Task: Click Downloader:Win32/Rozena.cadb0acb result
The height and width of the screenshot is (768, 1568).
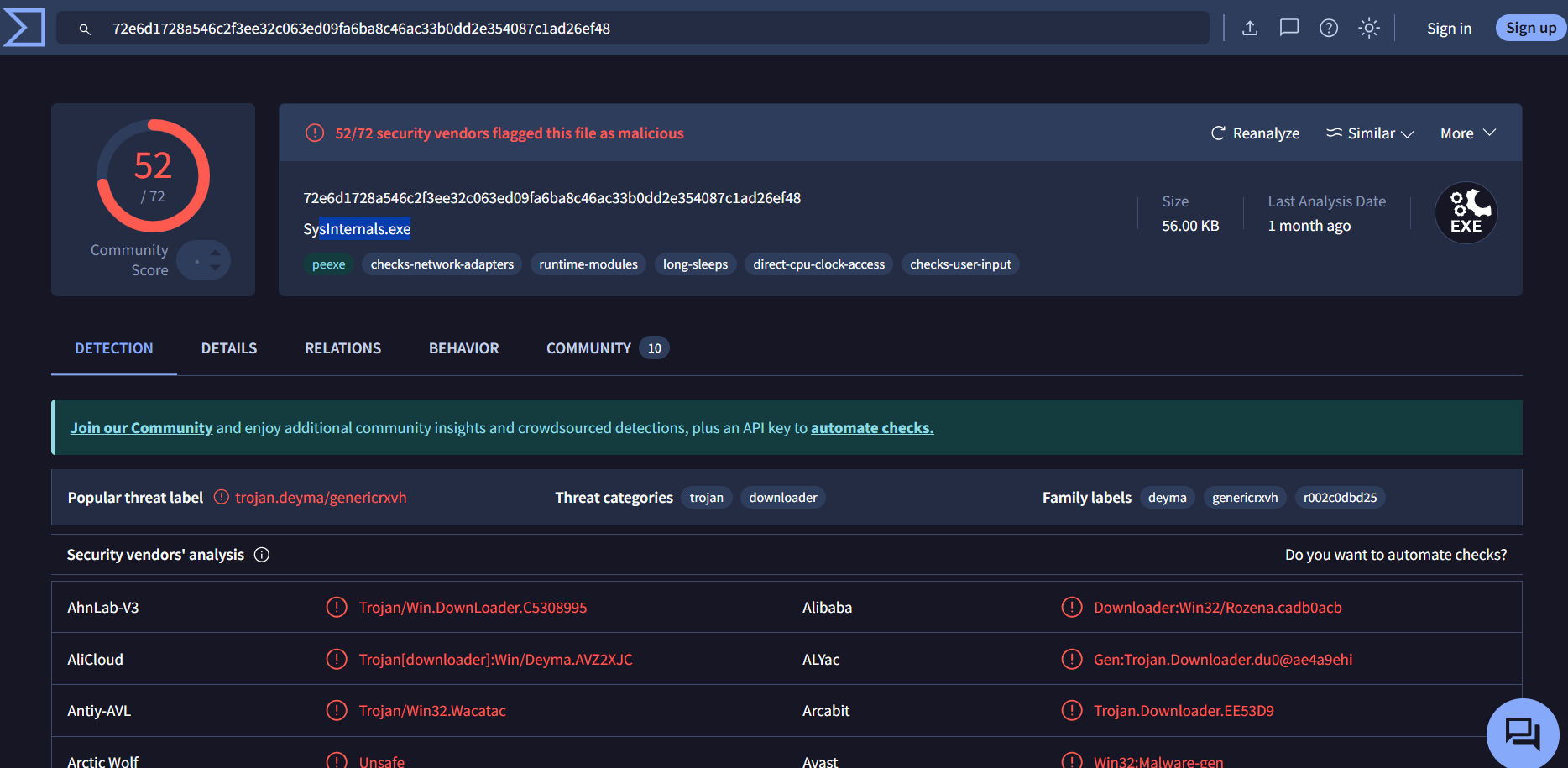Action: 1218,608
